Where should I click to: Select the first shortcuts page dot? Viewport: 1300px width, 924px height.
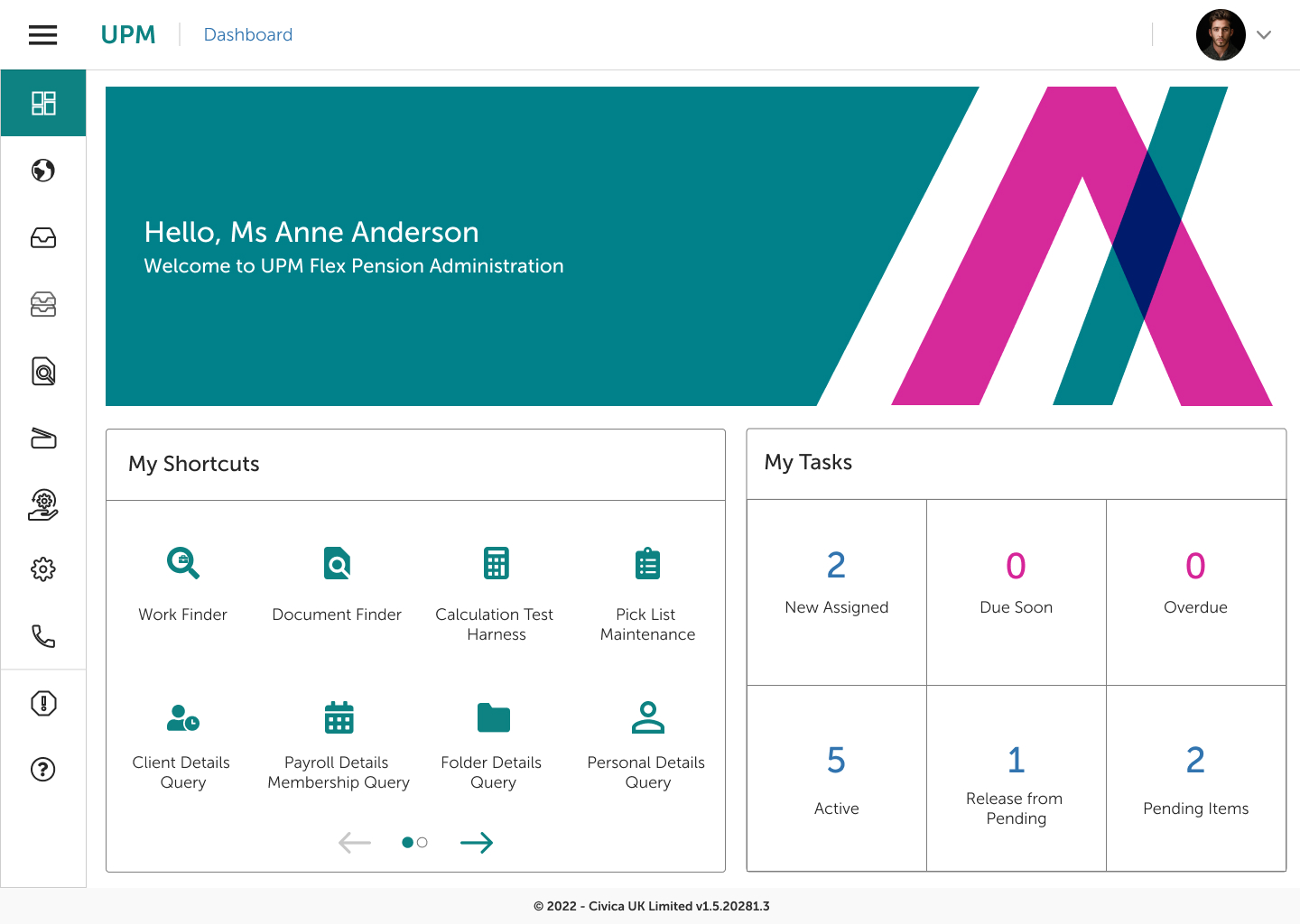[407, 843]
